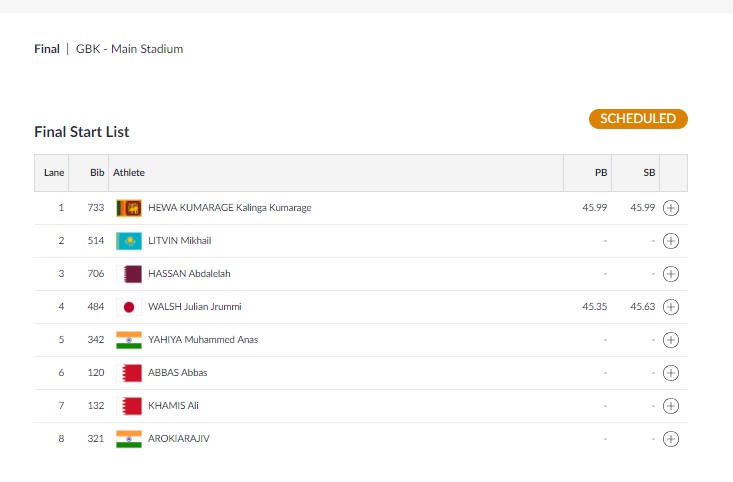Screen dimensions: 733x482
Task: Open athlete WALSH Julian Jrummi name
Action: tap(194, 307)
